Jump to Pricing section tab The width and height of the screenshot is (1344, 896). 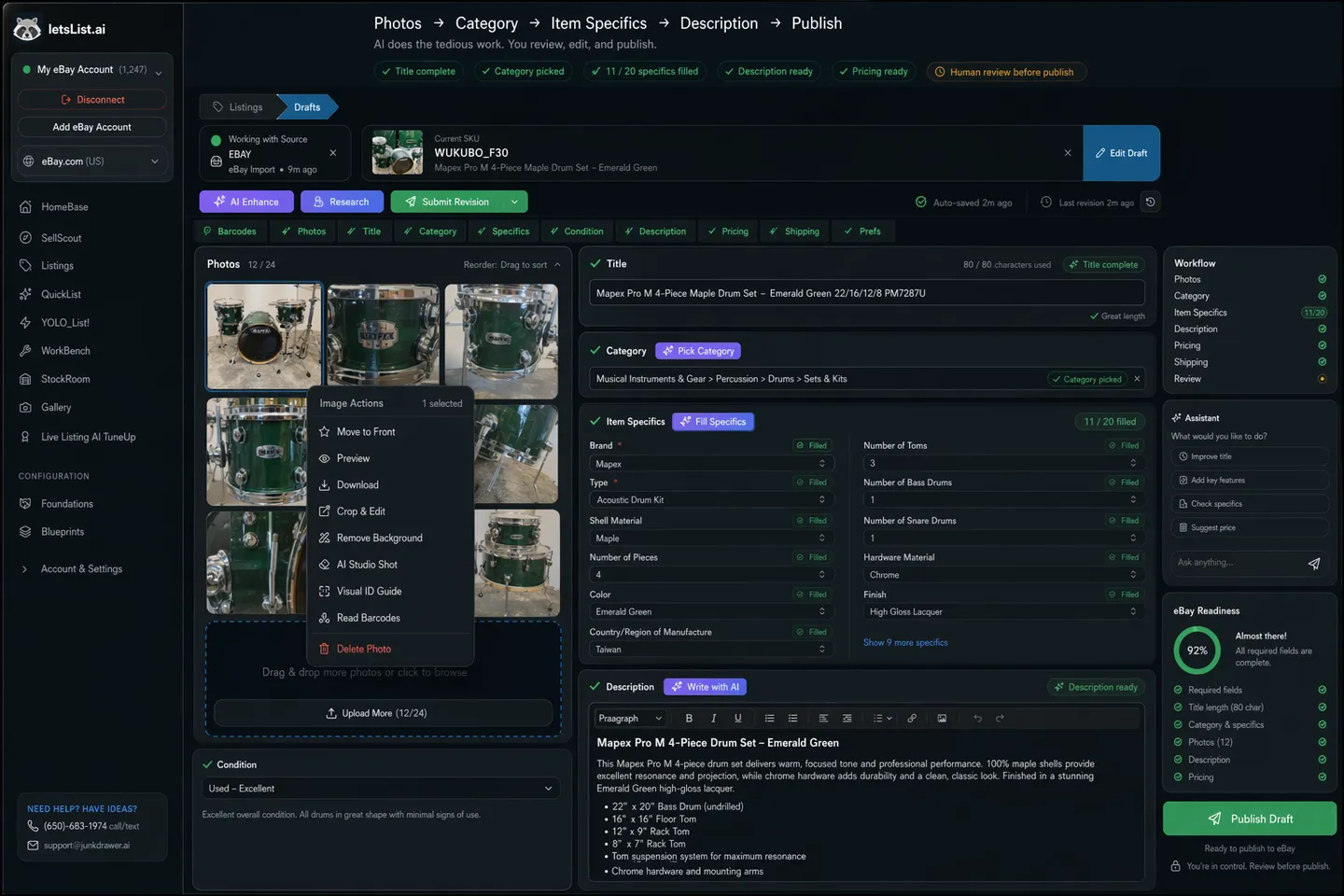(728, 231)
